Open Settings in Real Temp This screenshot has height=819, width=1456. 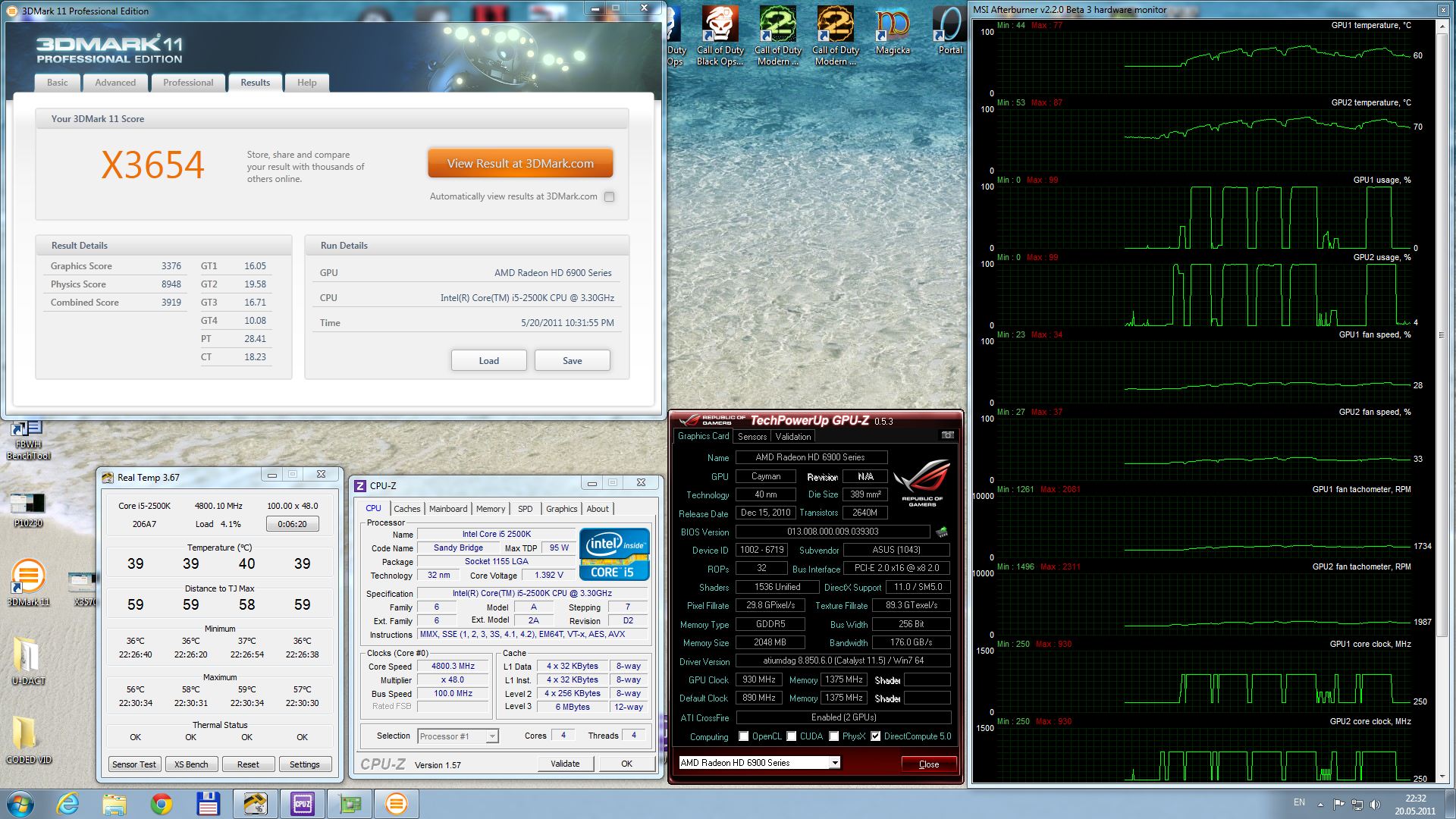305,764
